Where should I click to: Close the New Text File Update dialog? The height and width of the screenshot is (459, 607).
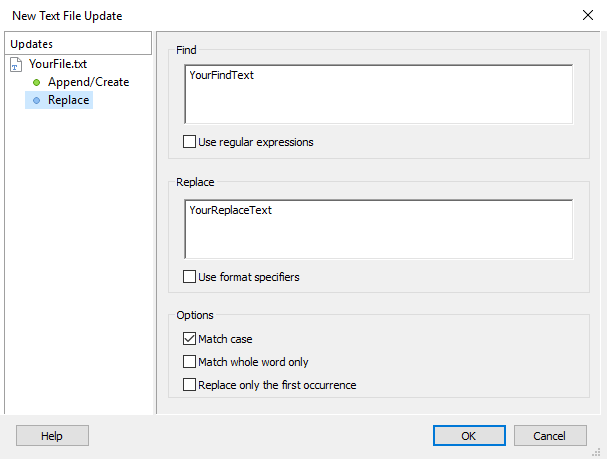point(588,15)
